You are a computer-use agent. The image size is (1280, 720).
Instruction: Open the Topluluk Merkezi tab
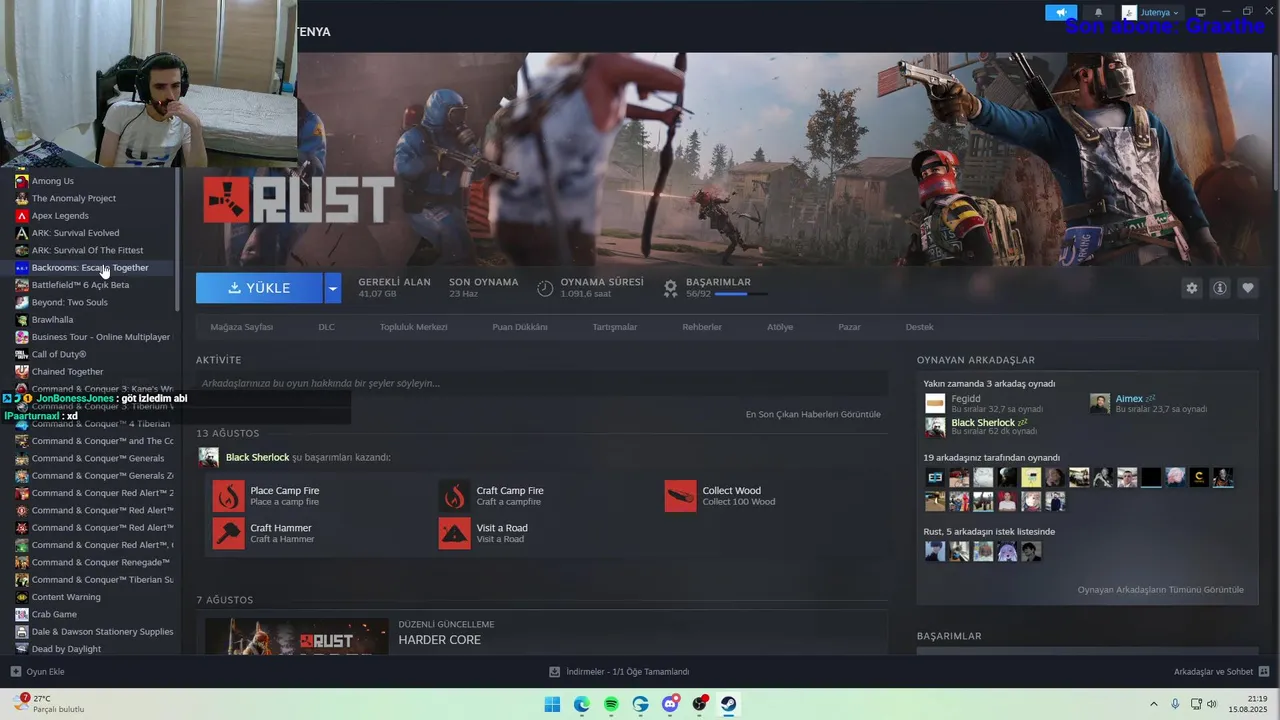pyautogui.click(x=413, y=327)
